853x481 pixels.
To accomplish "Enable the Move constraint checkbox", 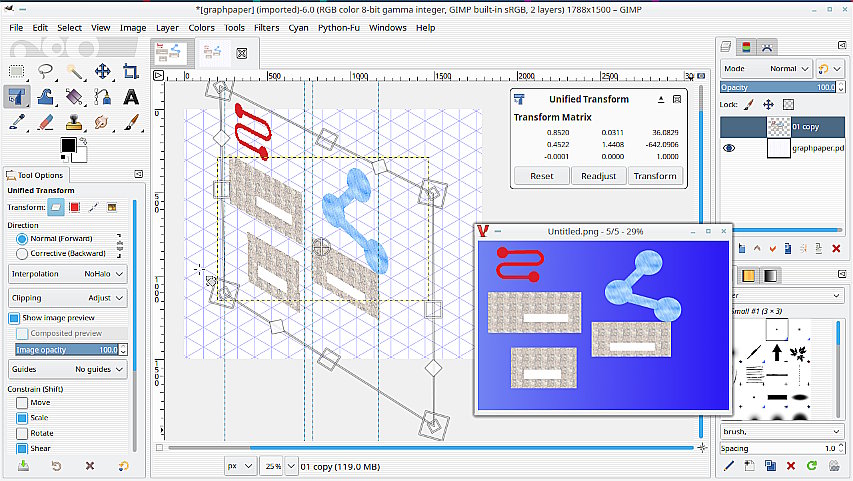I will [x=22, y=403].
